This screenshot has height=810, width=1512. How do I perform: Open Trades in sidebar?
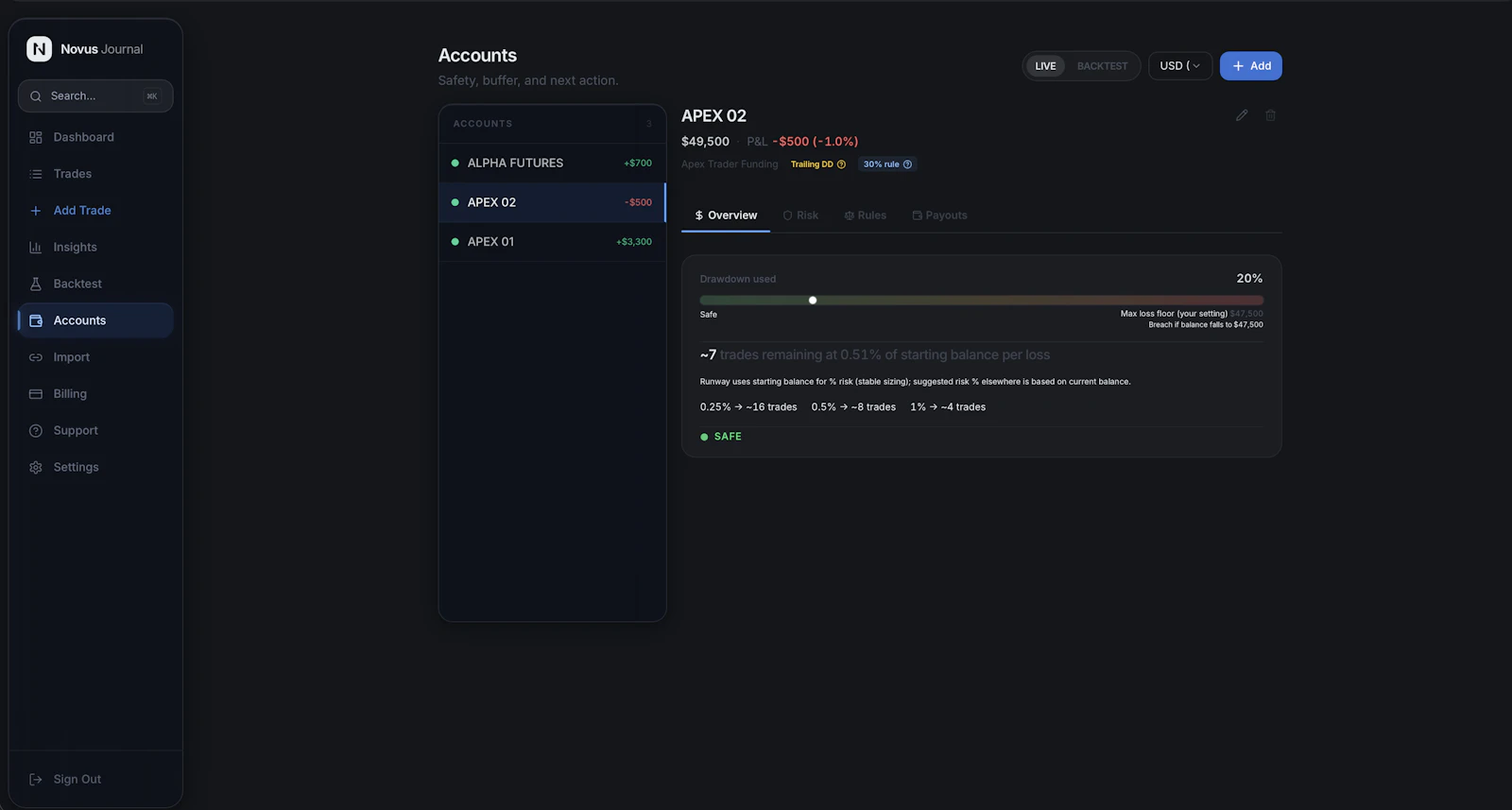tap(95, 174)
